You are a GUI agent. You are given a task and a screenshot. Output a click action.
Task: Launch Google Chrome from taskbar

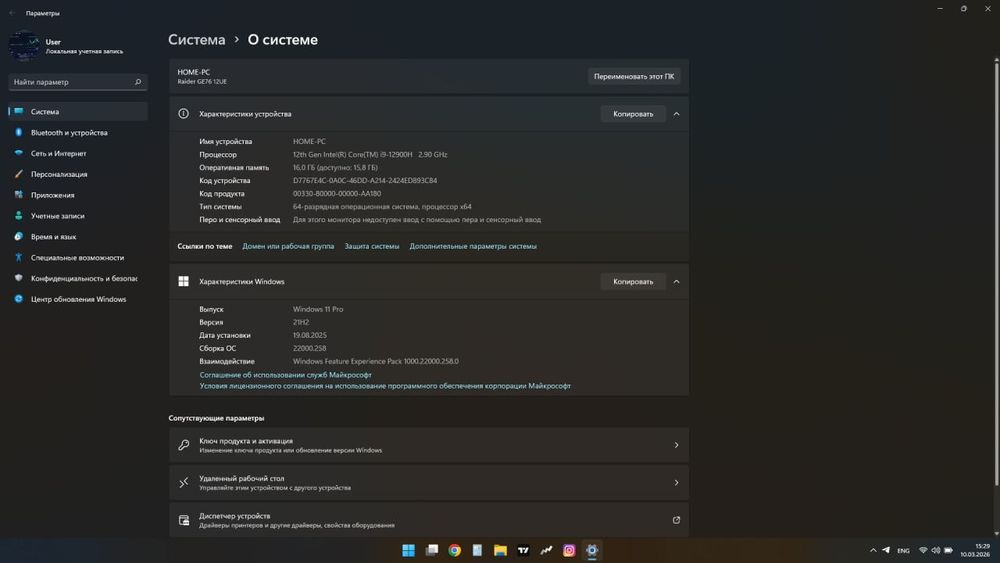[x=455, y=550]
